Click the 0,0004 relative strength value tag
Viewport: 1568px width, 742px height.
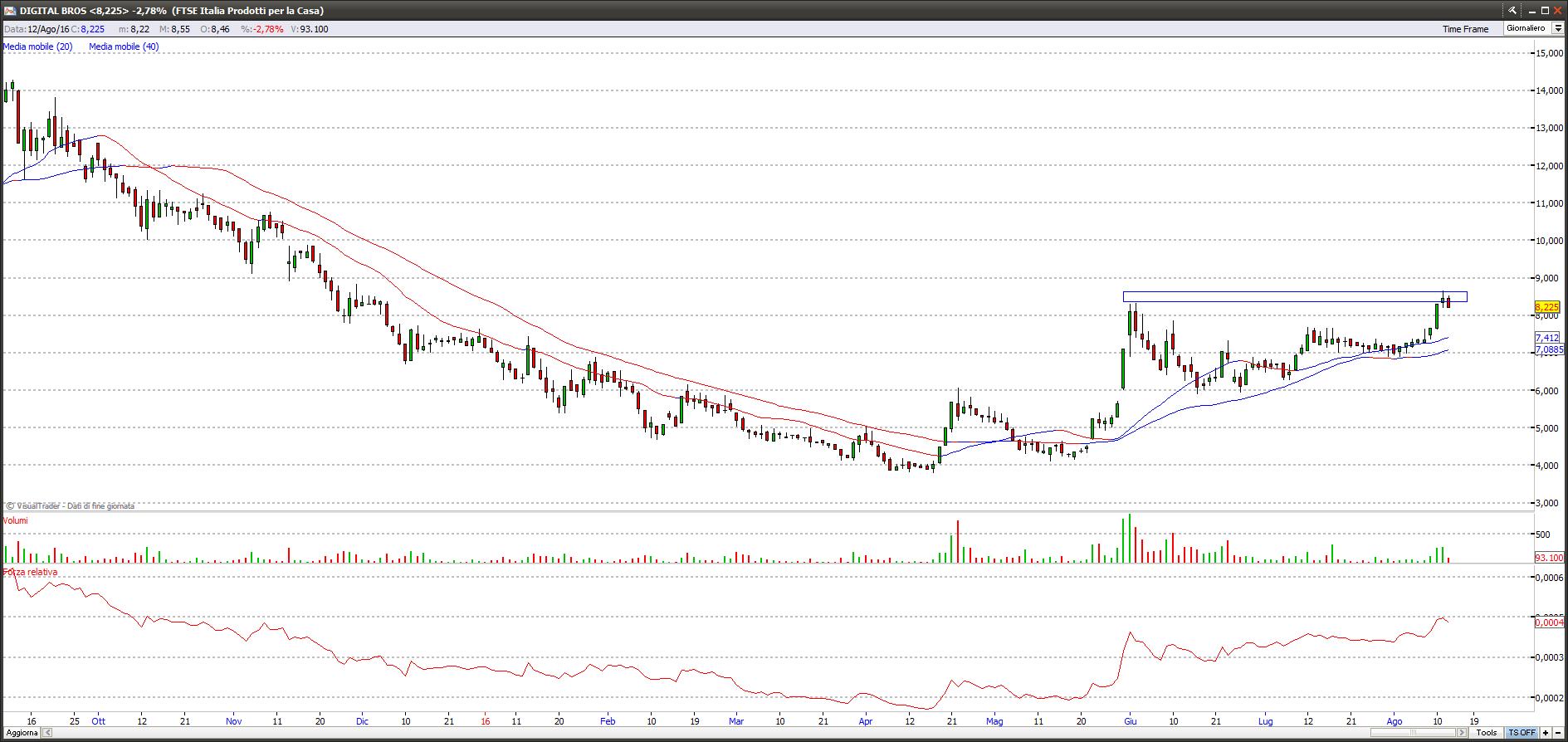(1549, 622)
